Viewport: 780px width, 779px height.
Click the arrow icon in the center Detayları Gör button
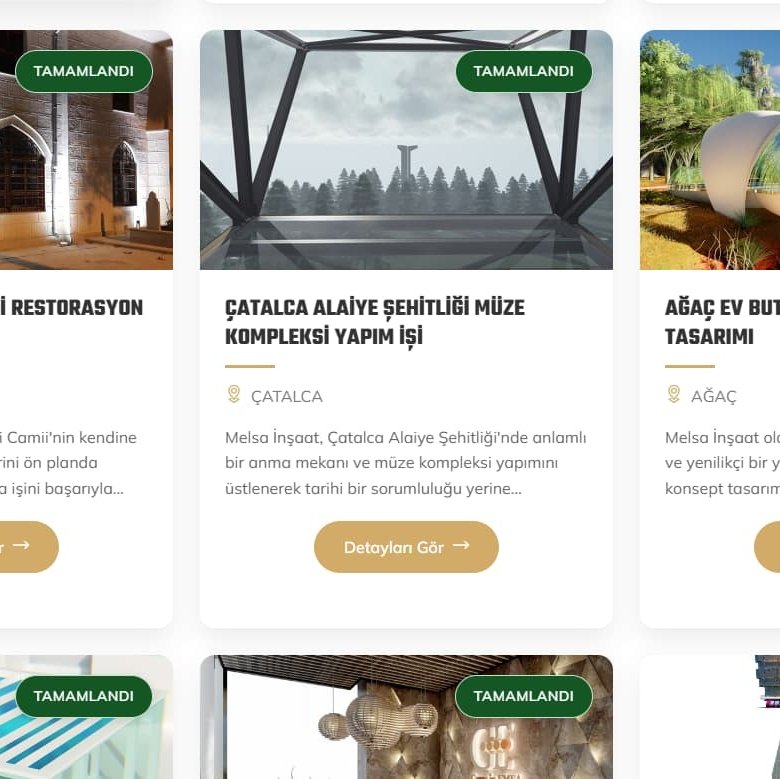461,545
